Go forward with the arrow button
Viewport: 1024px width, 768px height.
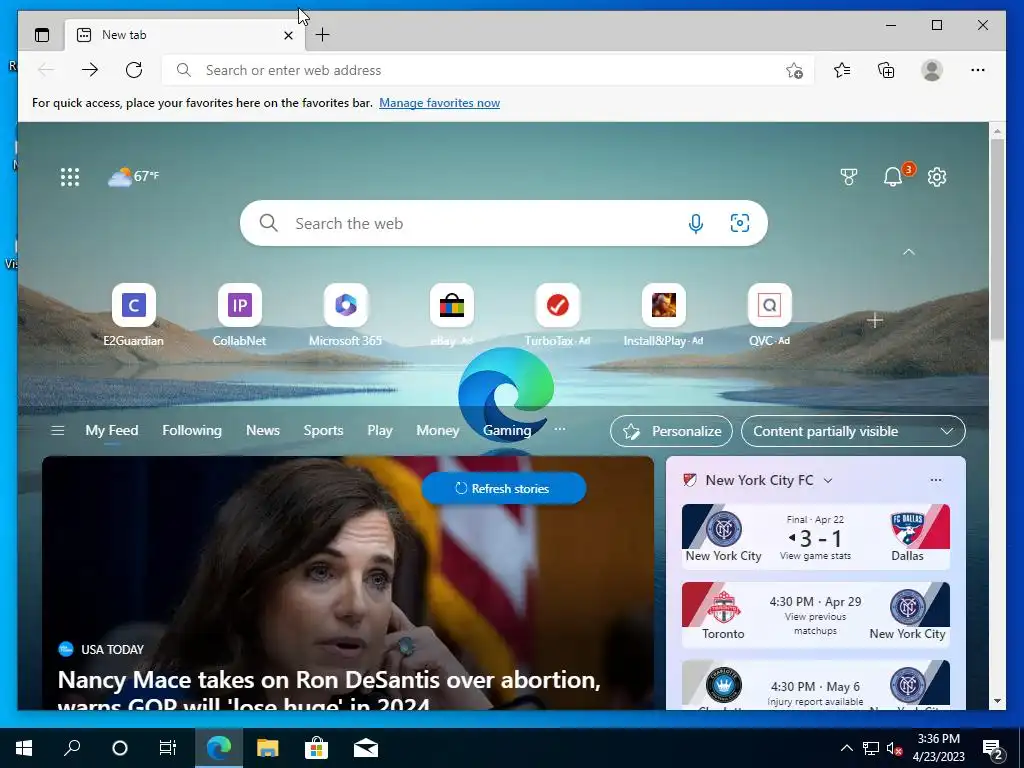(90, 70)
